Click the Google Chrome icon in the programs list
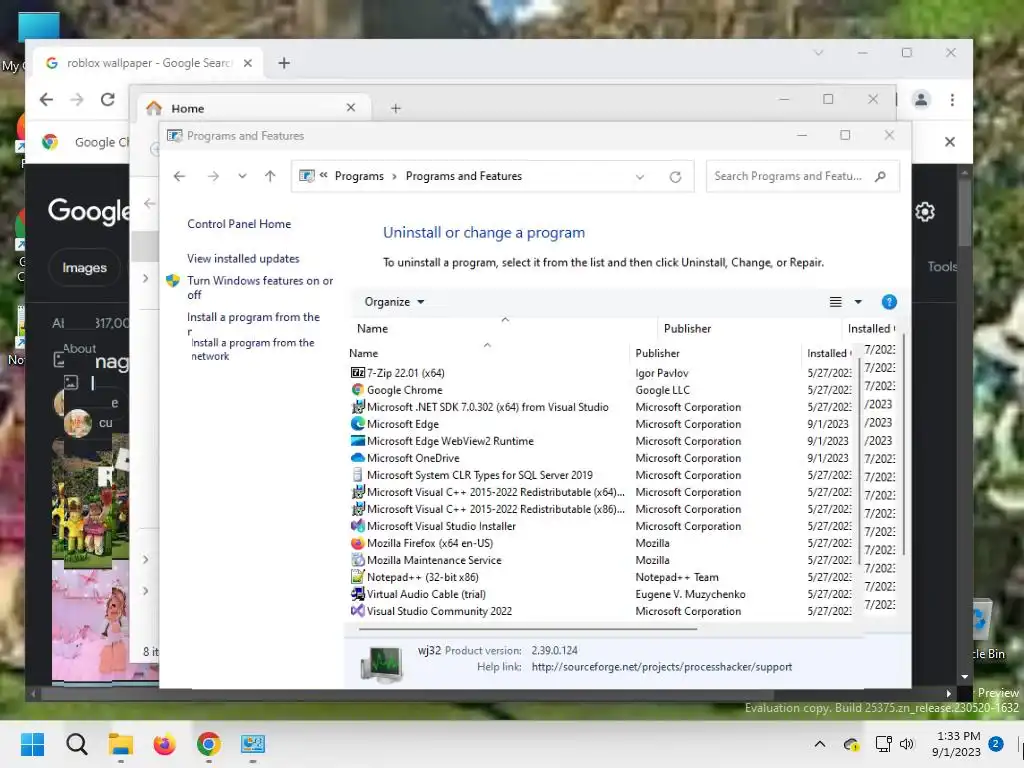The height and width of the screenshot is (768, 1024). [x=357, y=390]
